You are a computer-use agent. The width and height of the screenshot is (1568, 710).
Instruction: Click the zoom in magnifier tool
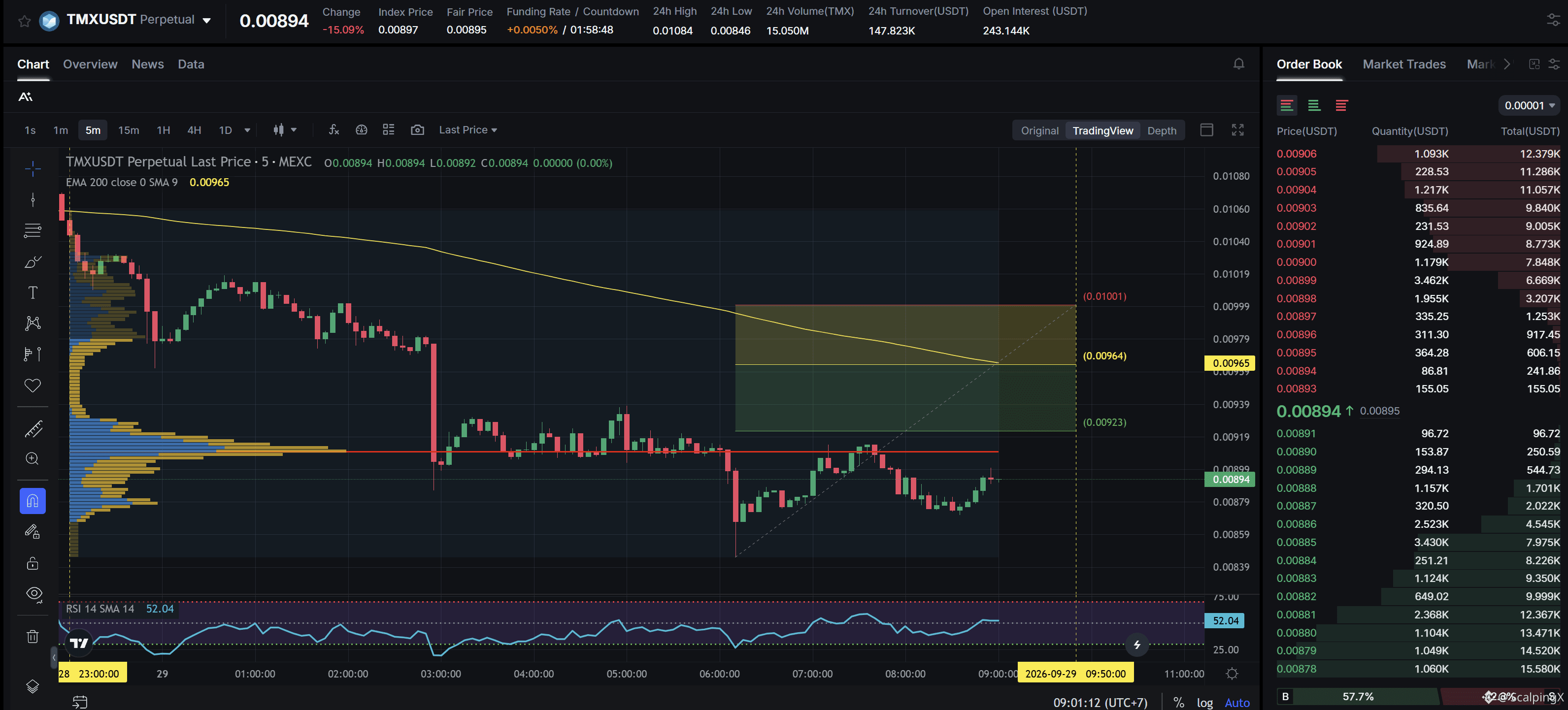33,459
